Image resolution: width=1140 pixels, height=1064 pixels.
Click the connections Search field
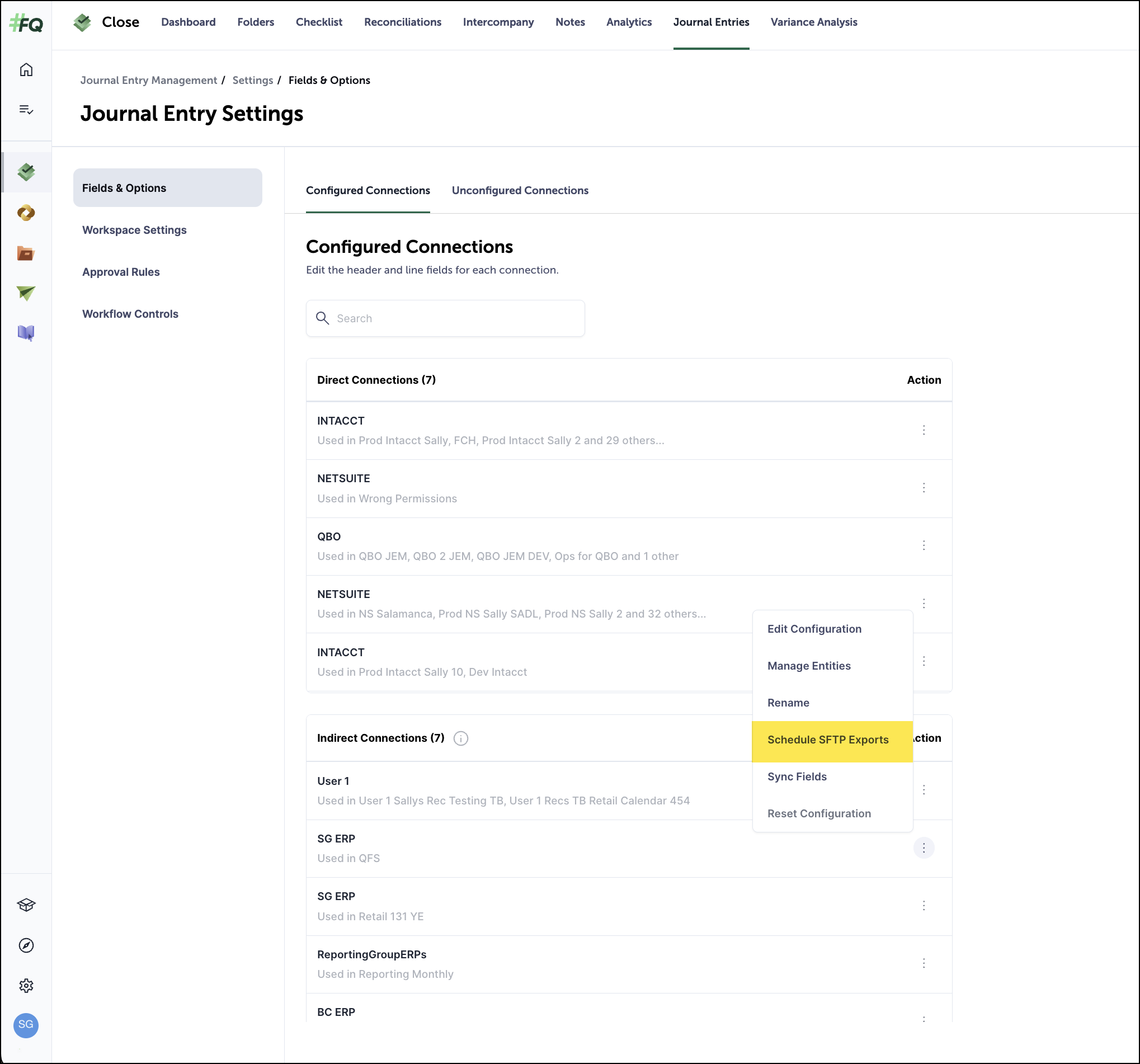(x=445, y=318)
